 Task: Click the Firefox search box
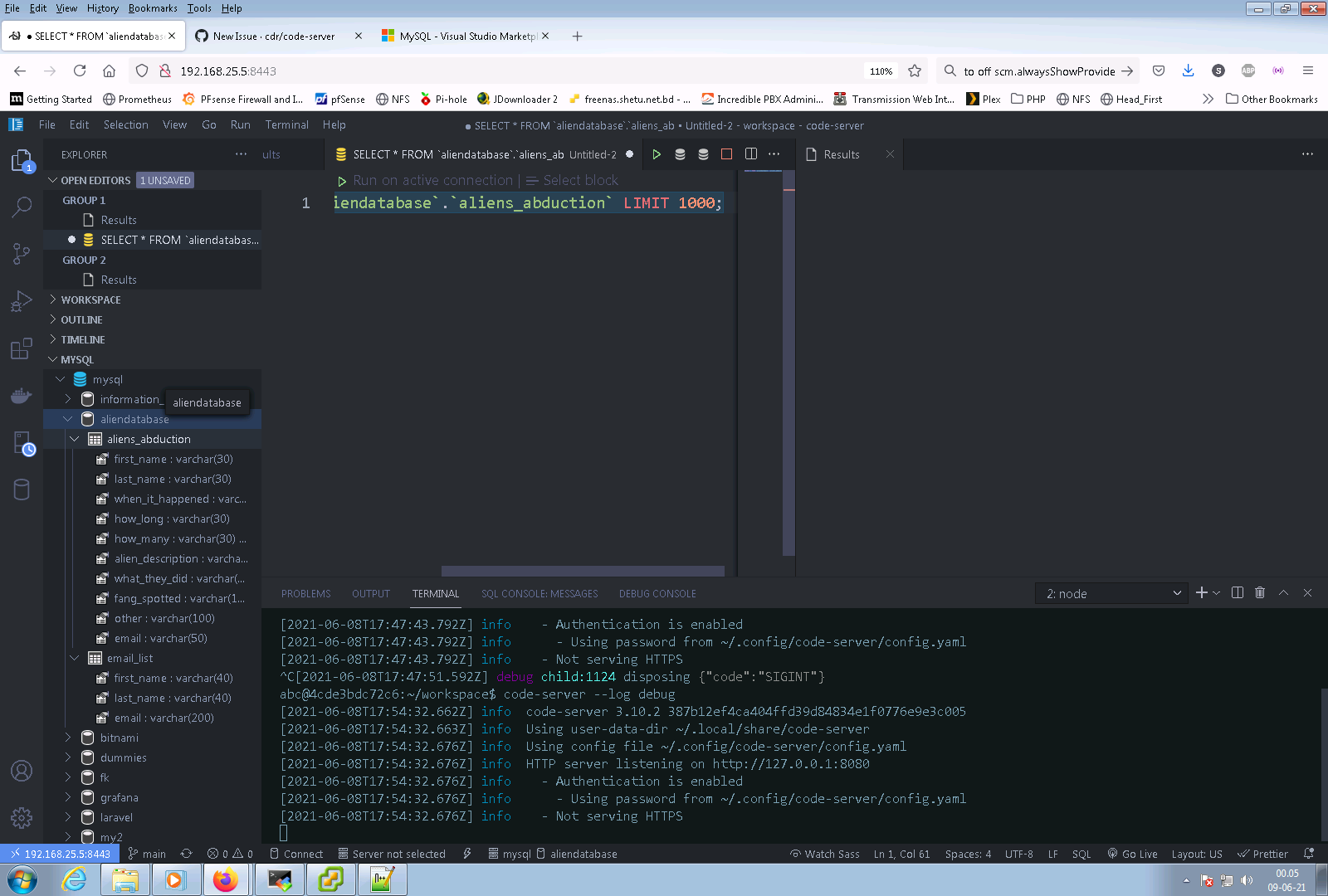click(x=1038, y=71)
